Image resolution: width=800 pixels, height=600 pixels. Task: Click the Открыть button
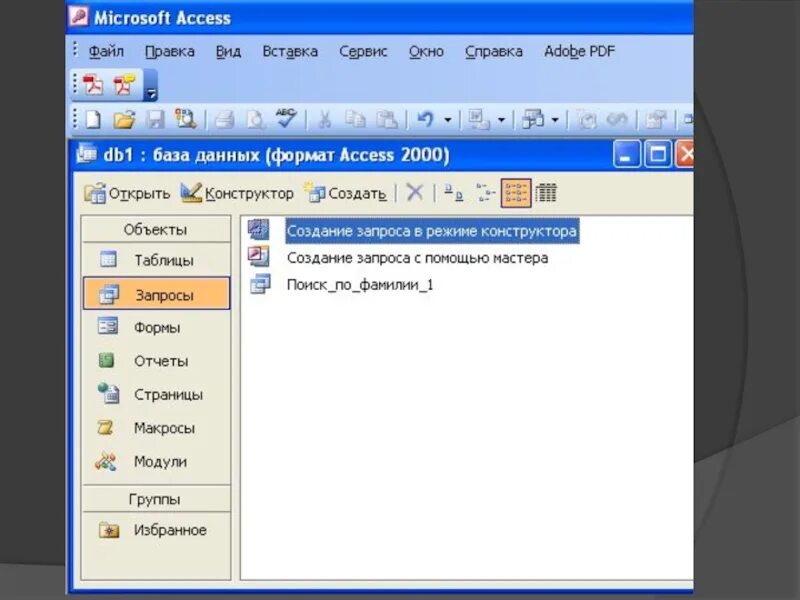127,193
